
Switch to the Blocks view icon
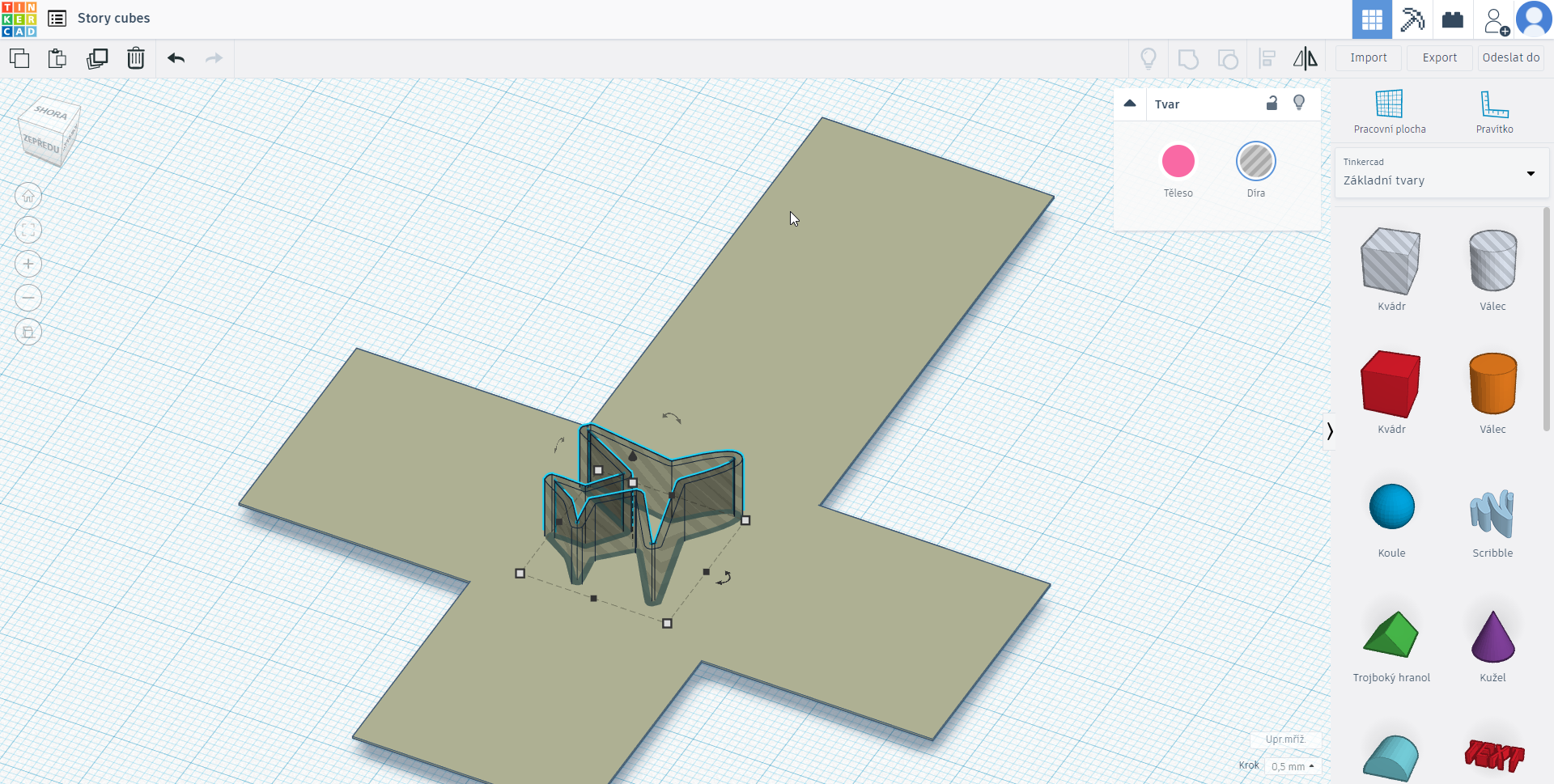(1412, 19)
